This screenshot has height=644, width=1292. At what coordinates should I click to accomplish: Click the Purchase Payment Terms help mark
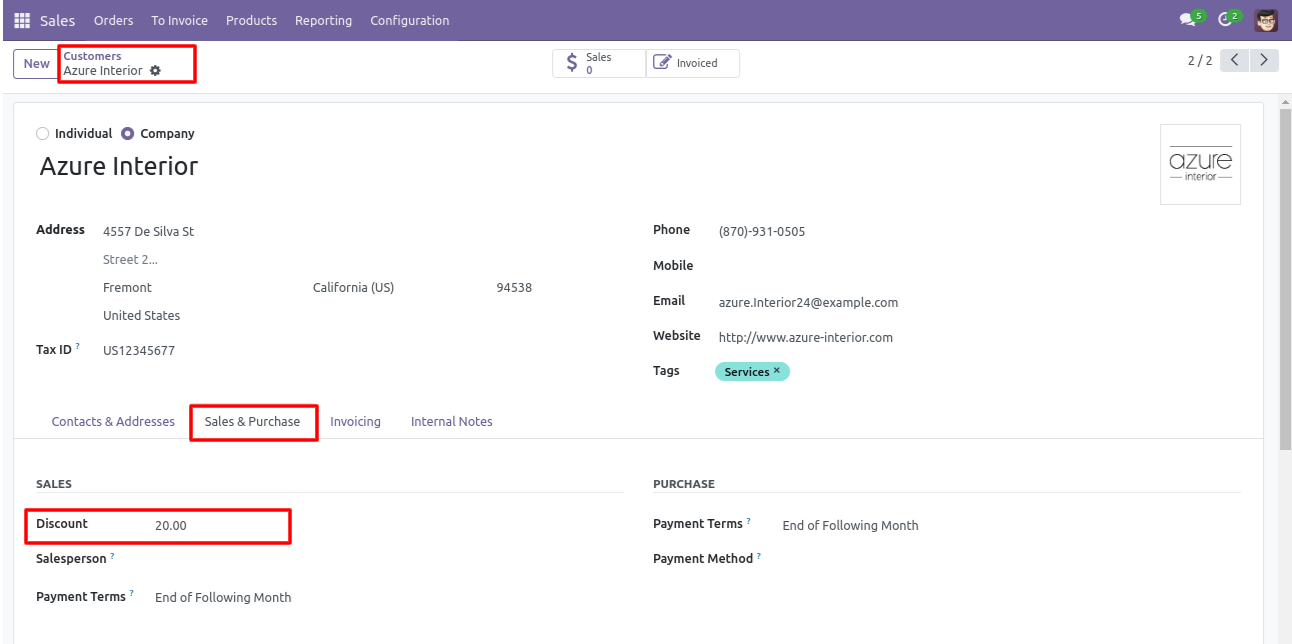point(748,521)
